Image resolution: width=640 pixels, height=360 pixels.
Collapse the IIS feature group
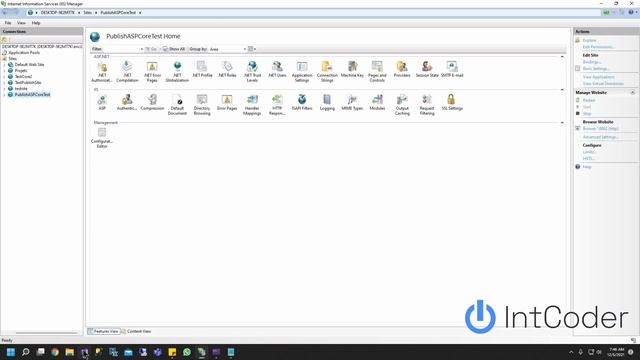pyautogui.click(x=562, y=89)
